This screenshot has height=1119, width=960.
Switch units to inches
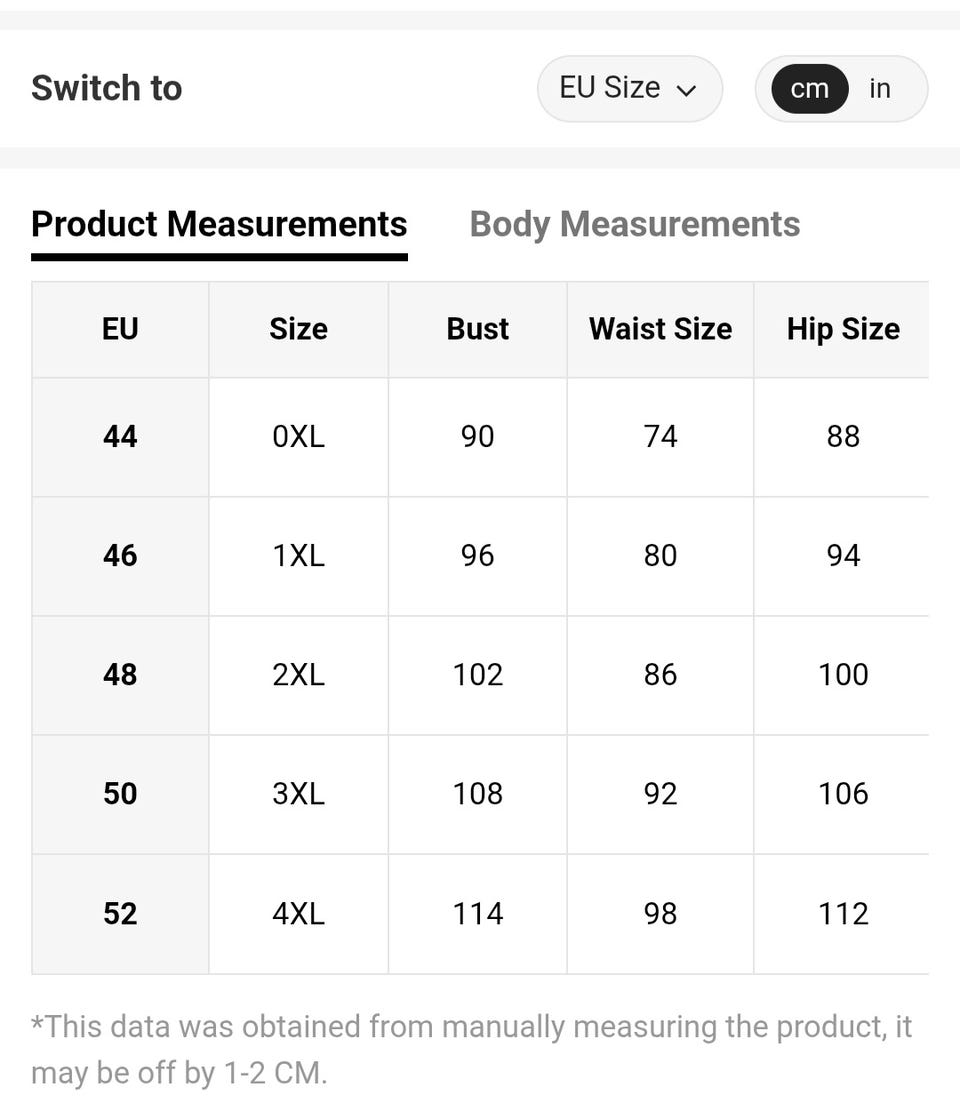[879, 89]
